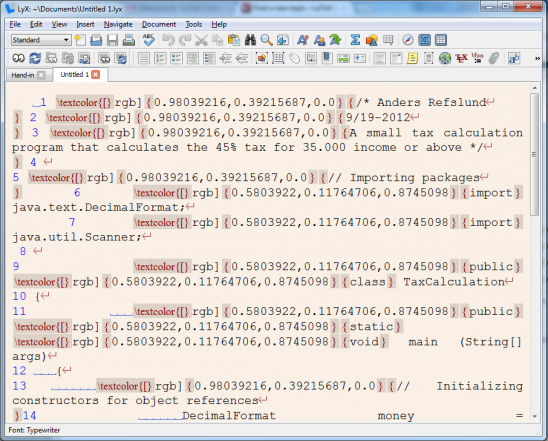The image size is (548, 441).
Task: Insert hyperlink globe icon
Action: coord(445,58)
